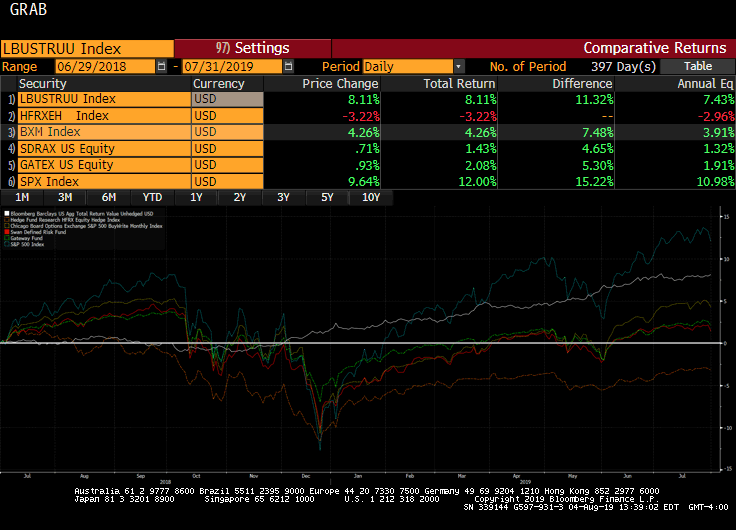
Task: Click the 397 Day(s) period count
Action: pos(623,66)
